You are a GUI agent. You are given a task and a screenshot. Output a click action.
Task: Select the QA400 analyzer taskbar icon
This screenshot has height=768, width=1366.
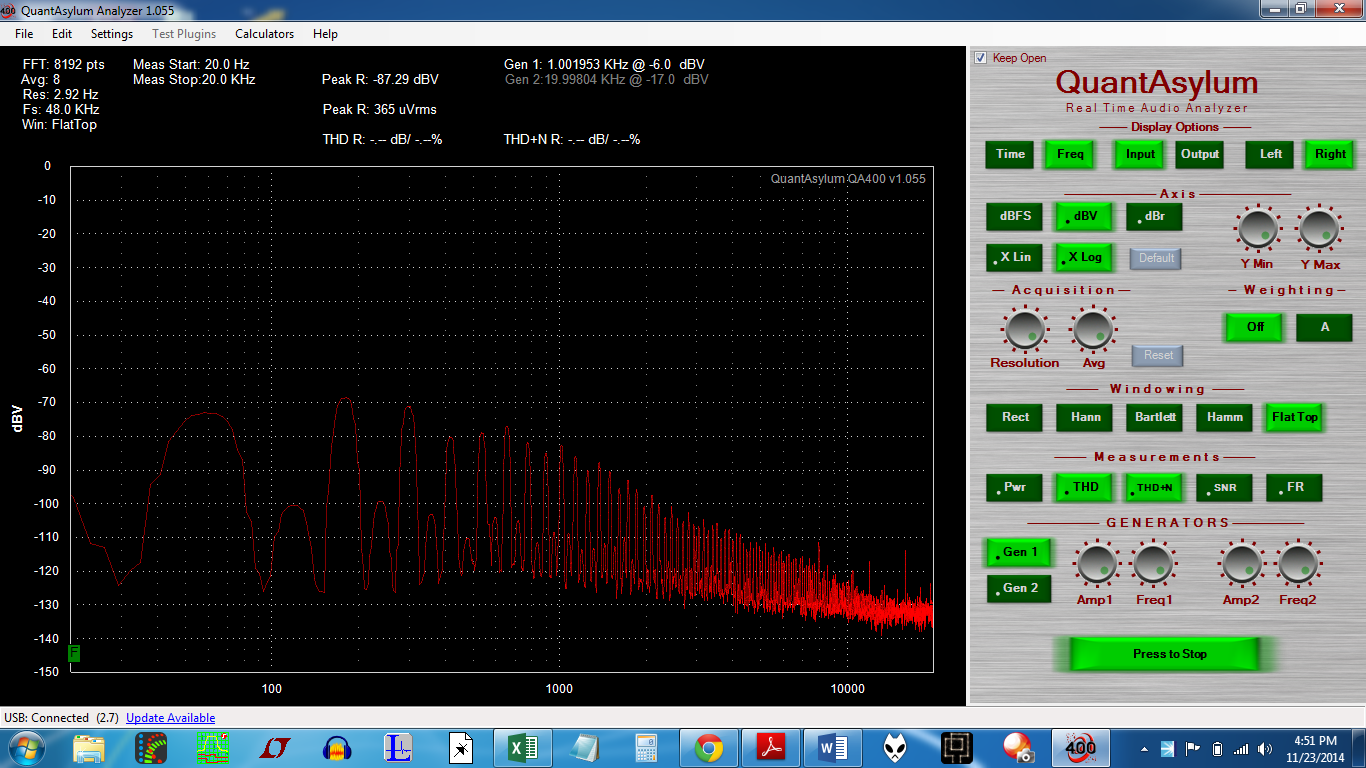(1080, 747)
